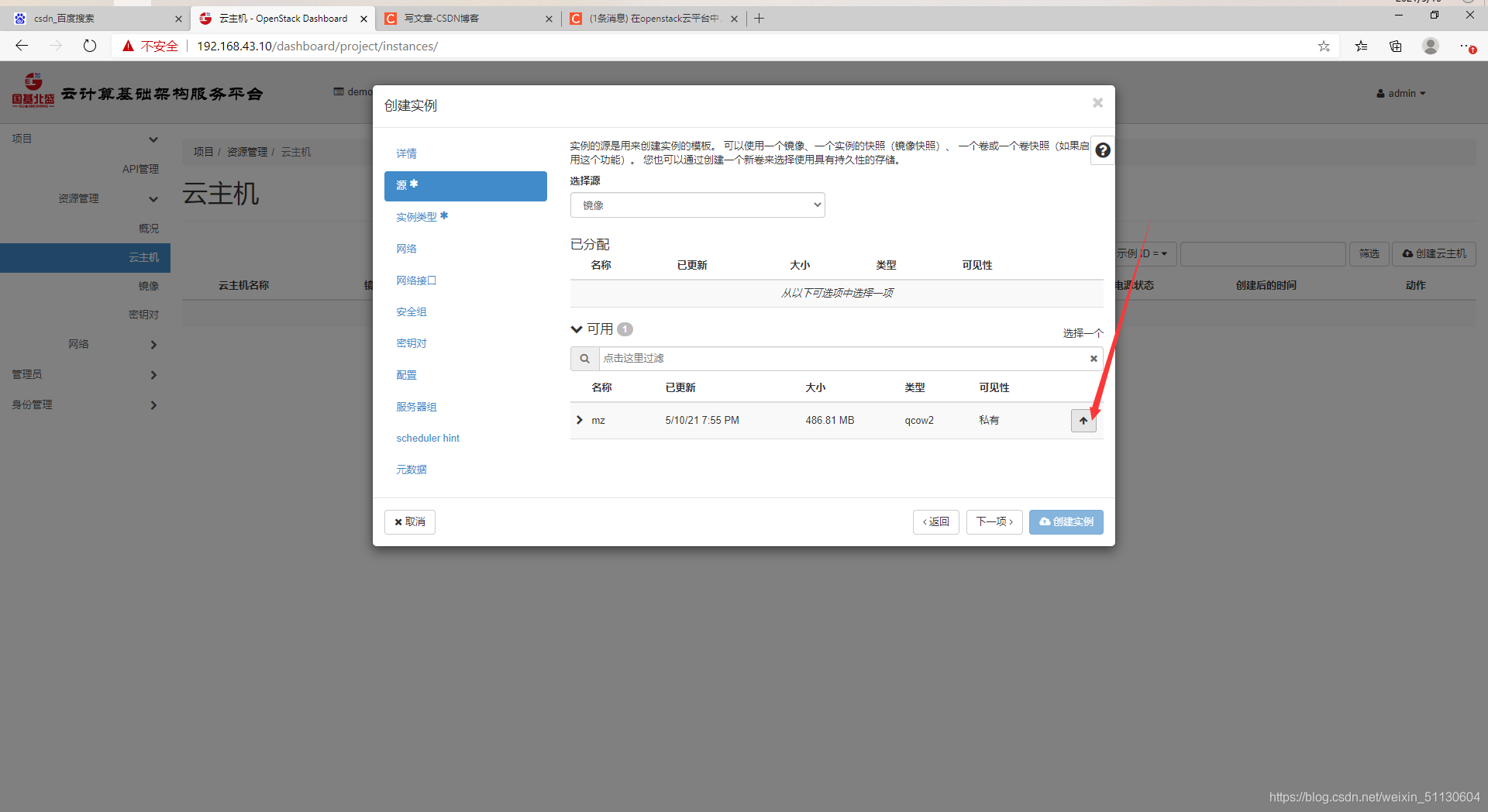Select the 源 step tab
Image resolution: width=1488 pixels, height=812 pixels.
point(466,185)
